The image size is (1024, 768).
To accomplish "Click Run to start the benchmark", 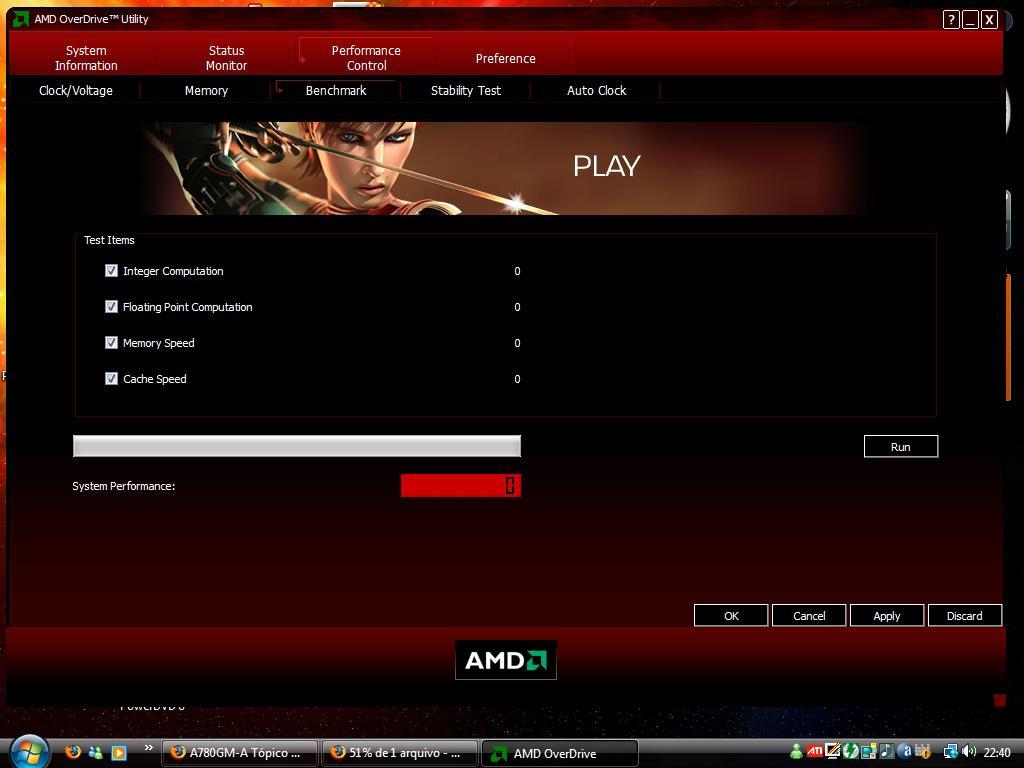I will click(901, 447).
